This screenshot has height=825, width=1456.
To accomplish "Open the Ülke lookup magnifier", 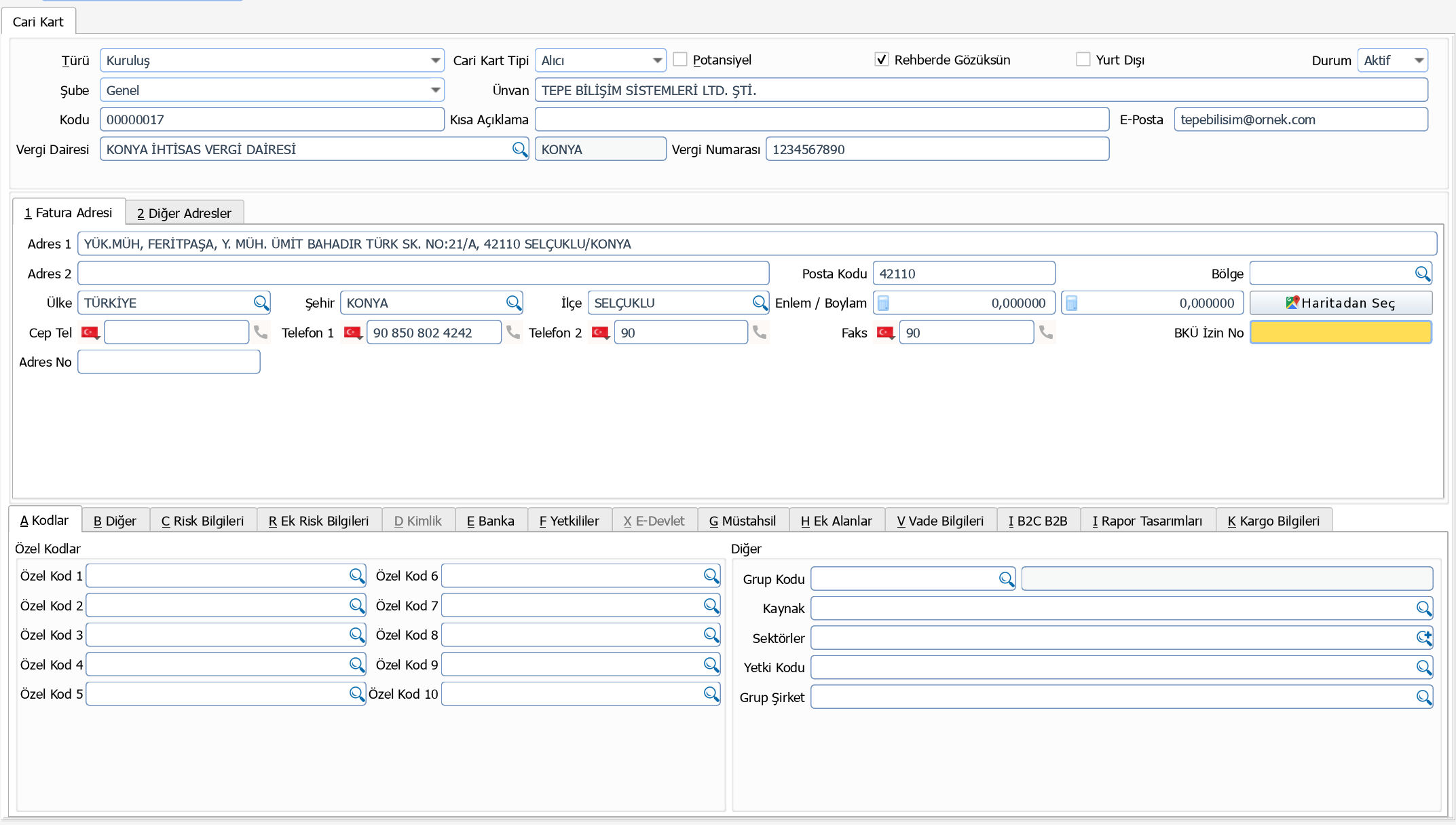I will tap(261, 303).
